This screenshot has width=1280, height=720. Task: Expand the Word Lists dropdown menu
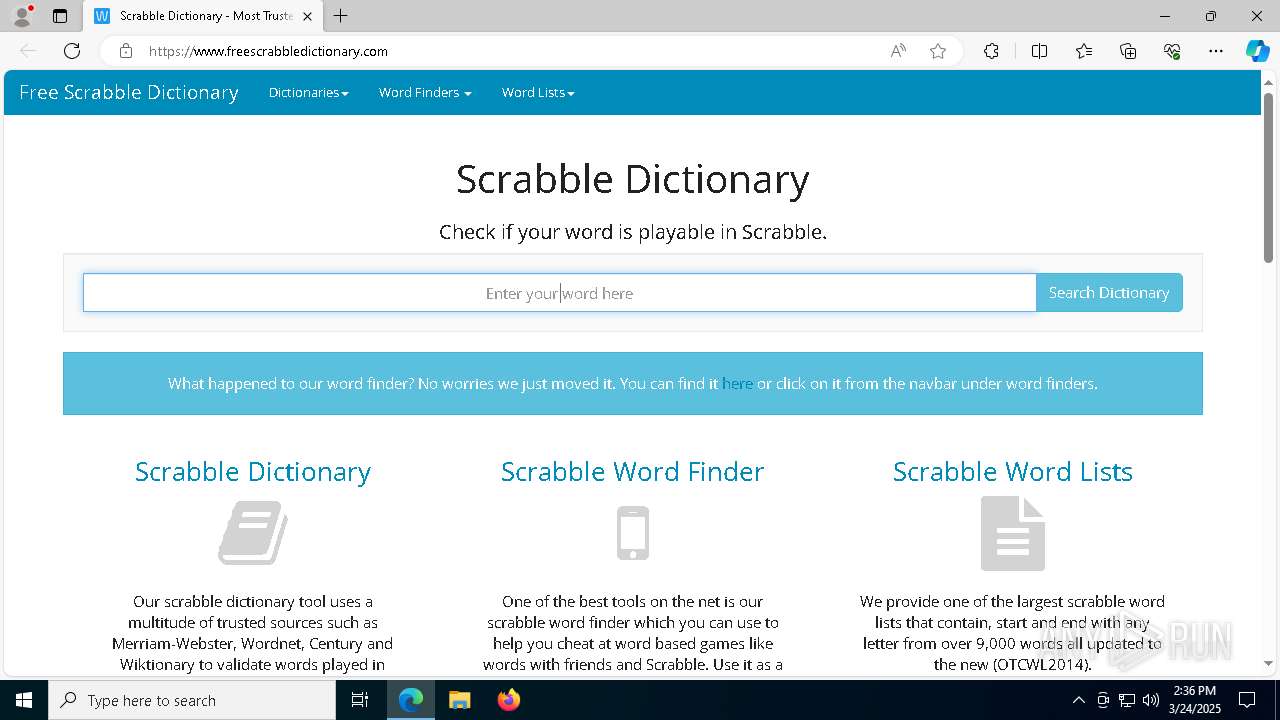click(538, 92)
